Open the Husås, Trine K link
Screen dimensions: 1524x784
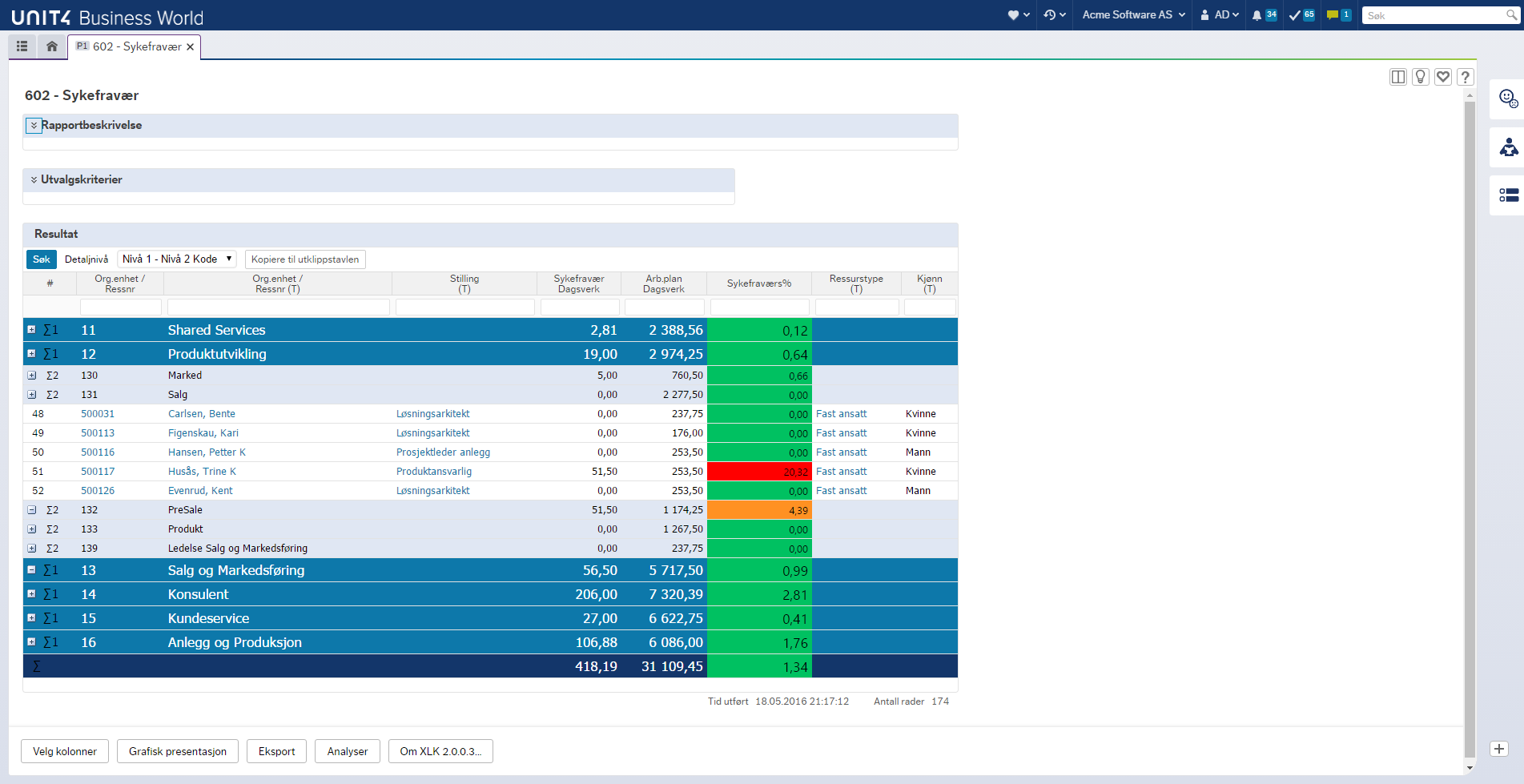202,472
